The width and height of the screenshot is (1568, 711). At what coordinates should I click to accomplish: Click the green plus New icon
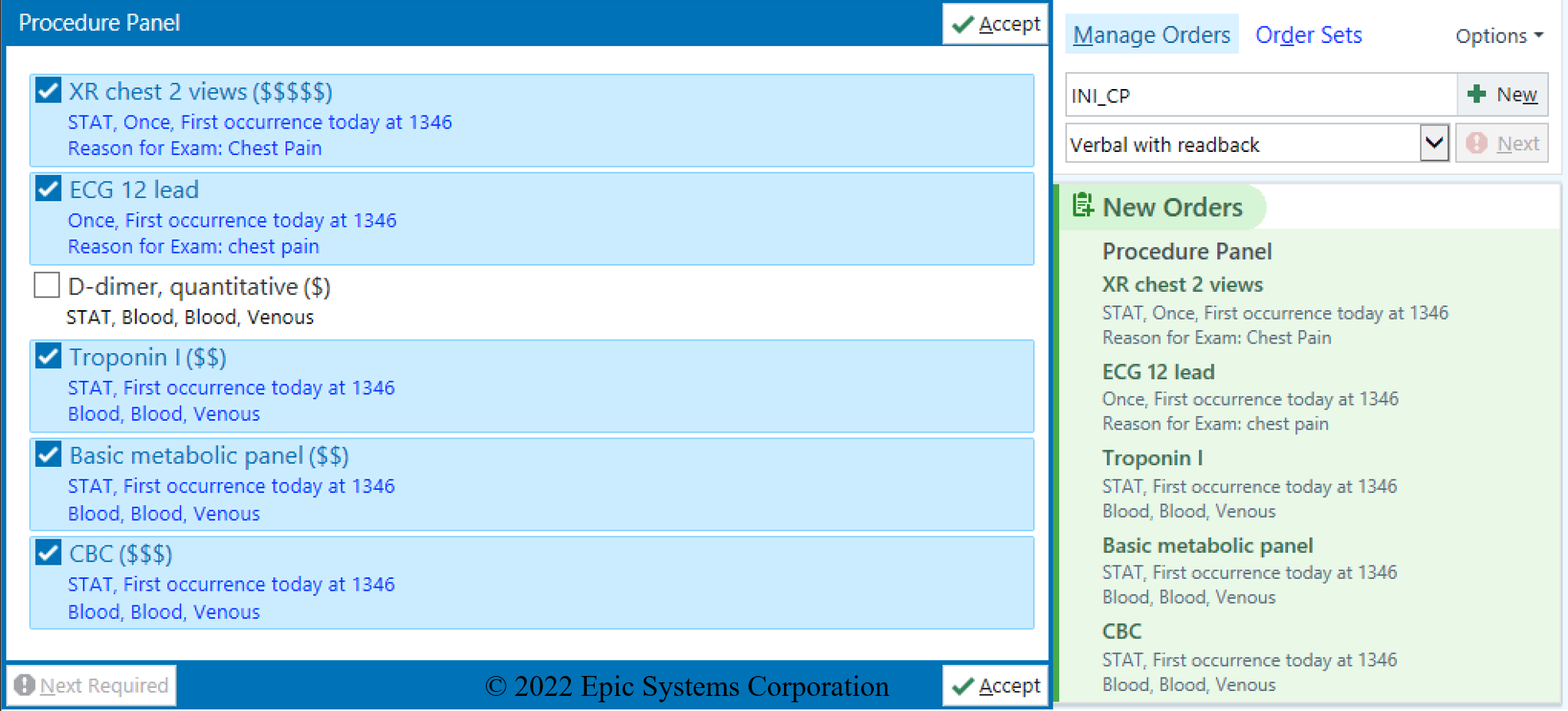(x=1477, y=95)
